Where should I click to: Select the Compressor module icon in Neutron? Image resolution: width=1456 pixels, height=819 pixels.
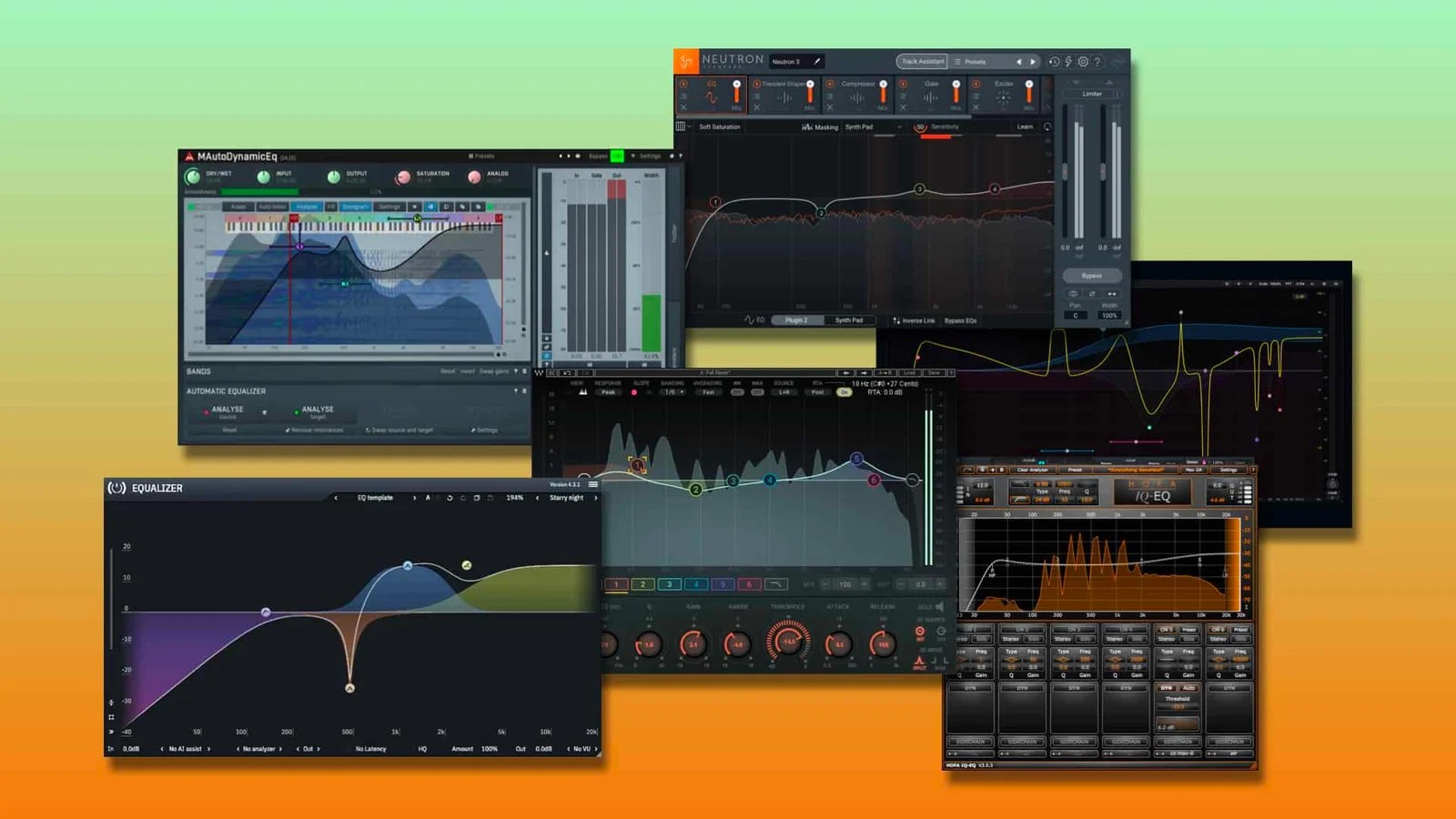856,97
